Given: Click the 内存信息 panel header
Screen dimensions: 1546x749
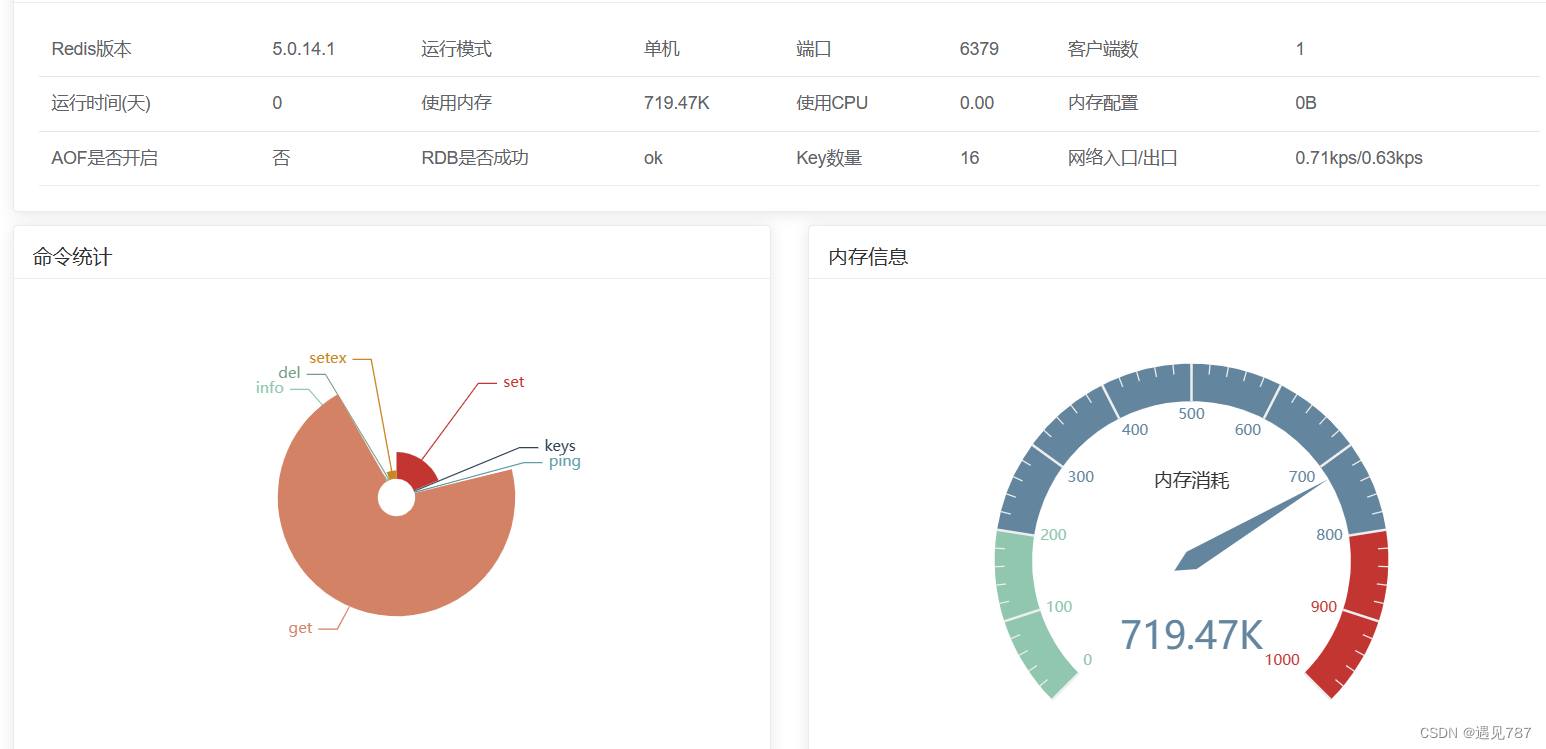Looking at the screenshot, I should (x=869, y=256).
